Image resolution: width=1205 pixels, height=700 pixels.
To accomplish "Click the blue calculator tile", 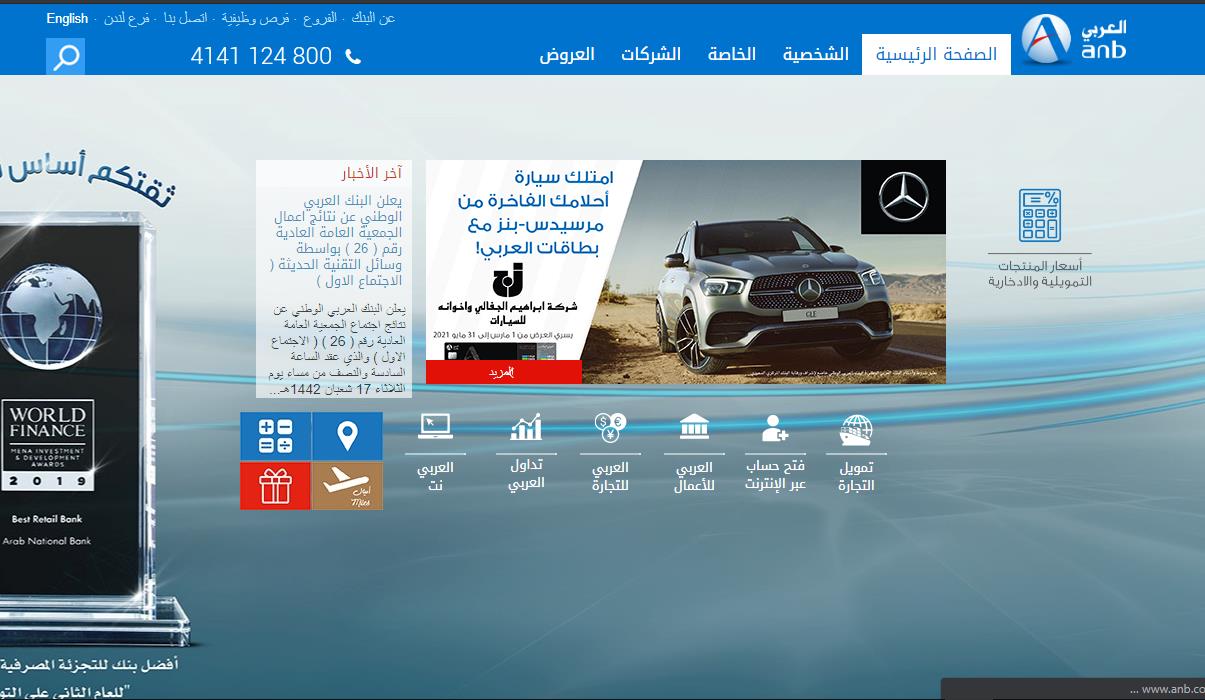I will pyautogui.click(x=275, y=436).
